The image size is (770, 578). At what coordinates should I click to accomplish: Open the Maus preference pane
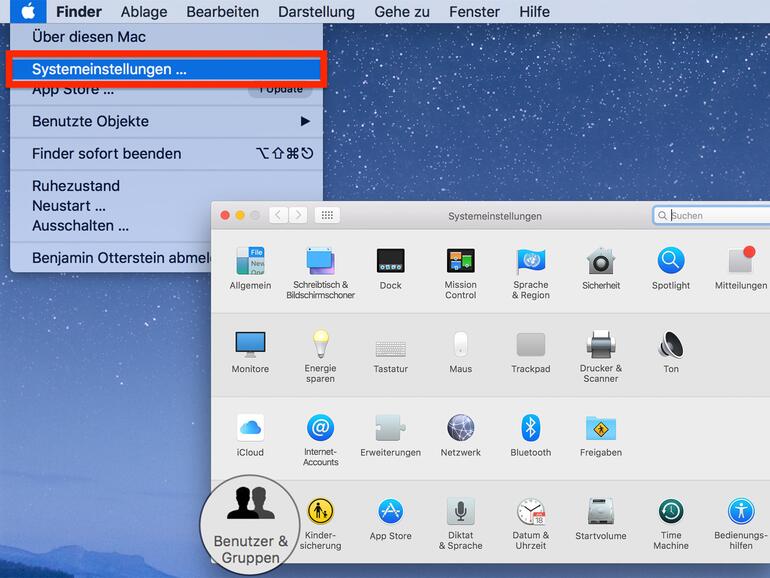[460, 352]
